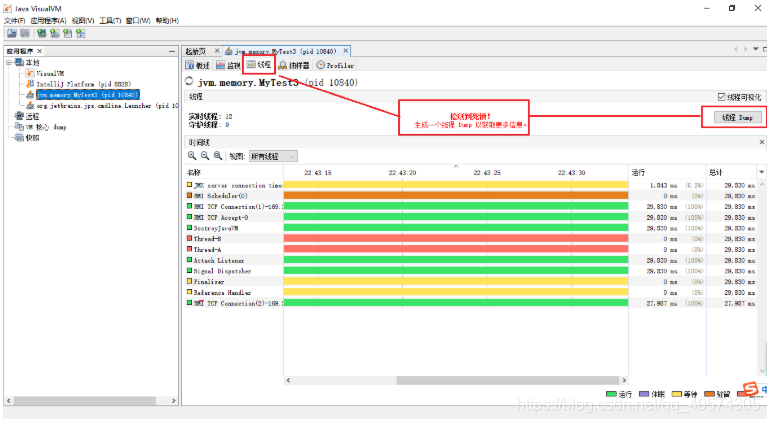770x423 pixels.
Task: Click the 远程 (Remote) node icon
Action: click(19, 116)
